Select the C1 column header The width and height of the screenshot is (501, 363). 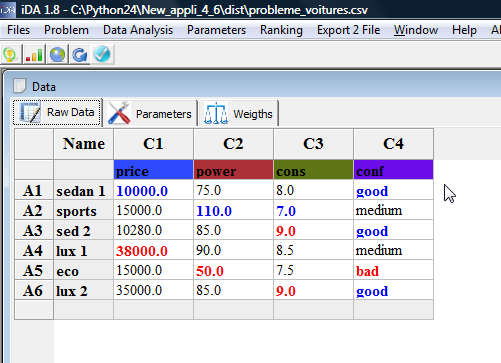[x=154, y=144]
